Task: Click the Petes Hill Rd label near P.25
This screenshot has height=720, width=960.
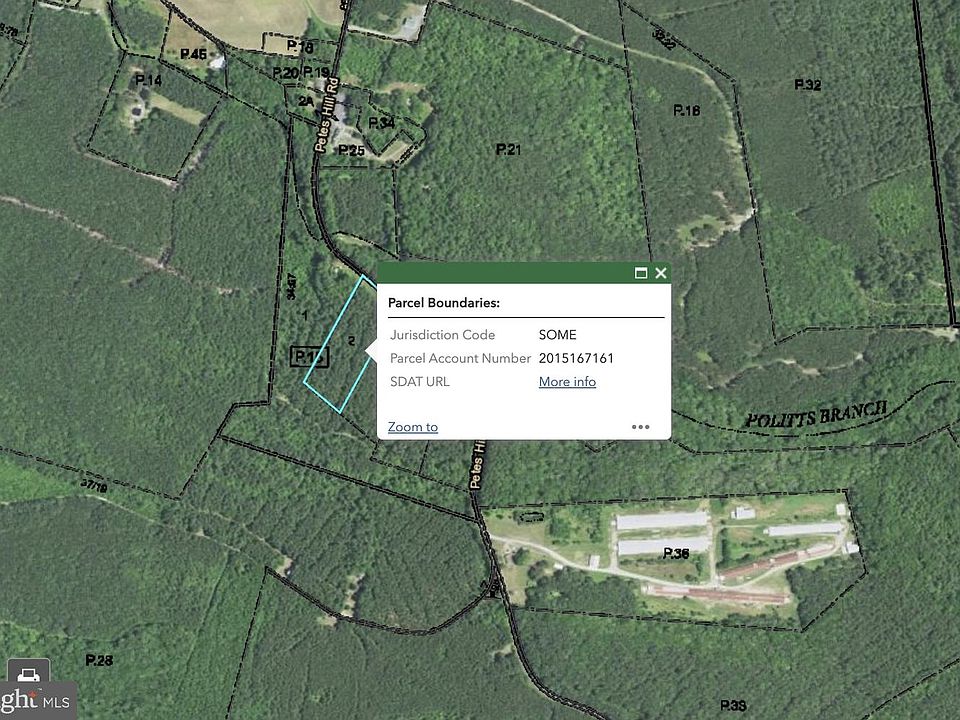Action: [x=326, y=114]
